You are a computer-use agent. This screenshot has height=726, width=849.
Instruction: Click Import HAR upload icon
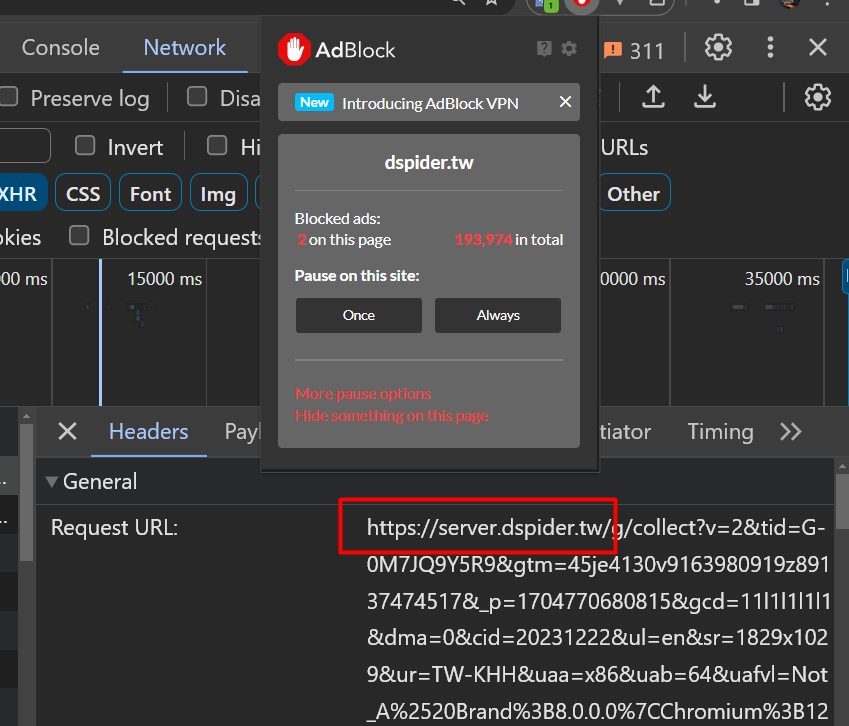(654, 97)
